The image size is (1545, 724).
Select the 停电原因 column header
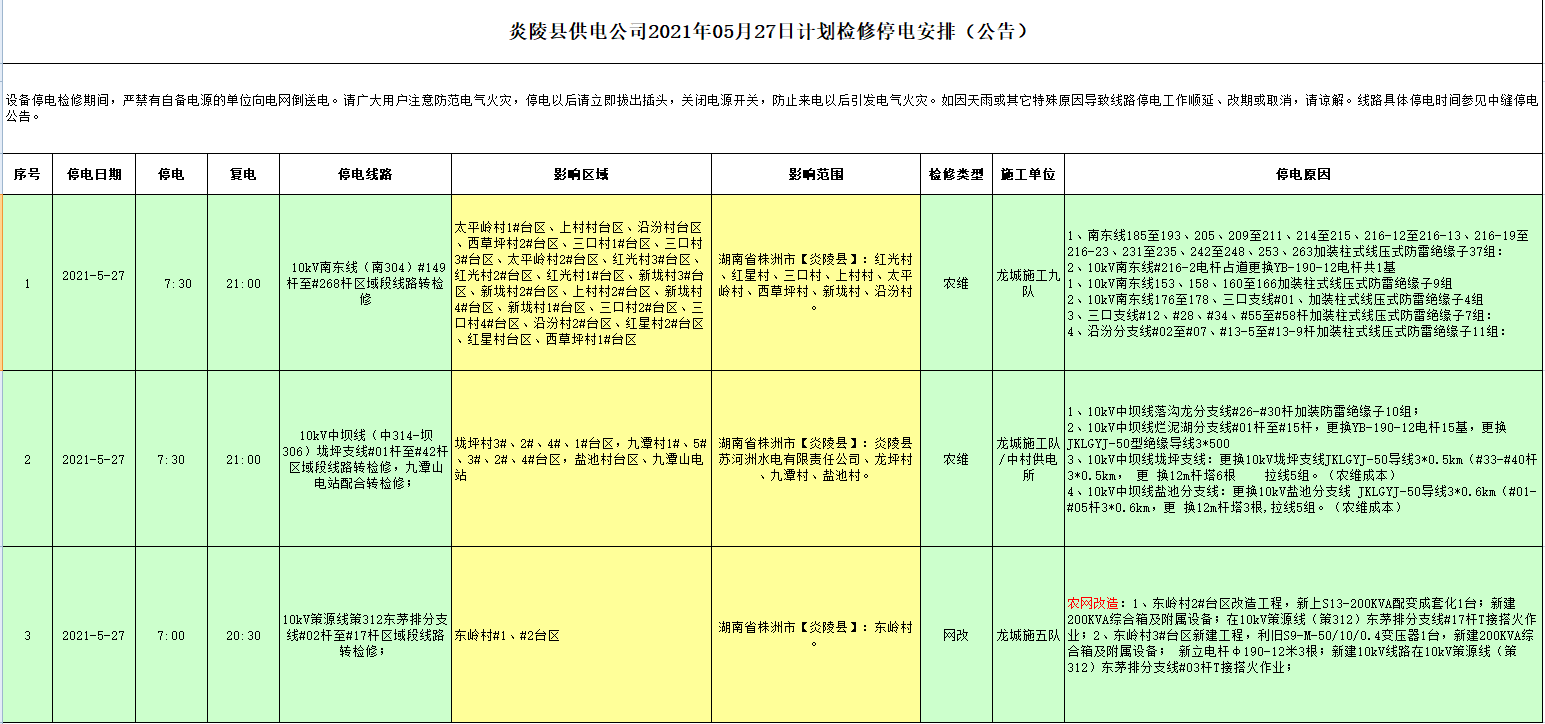point(1302,174)
